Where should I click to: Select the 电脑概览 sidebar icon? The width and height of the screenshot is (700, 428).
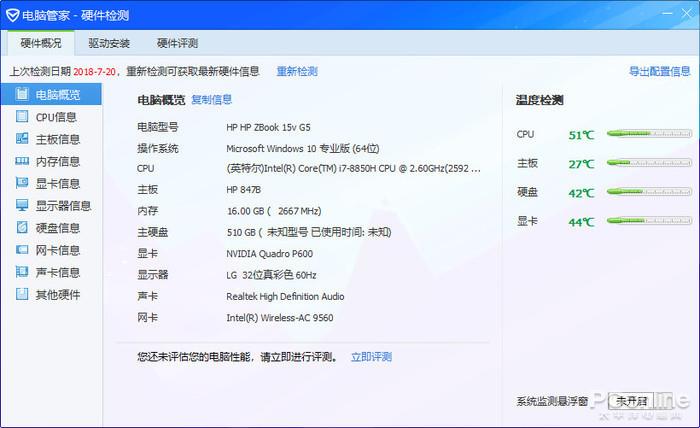22,94
